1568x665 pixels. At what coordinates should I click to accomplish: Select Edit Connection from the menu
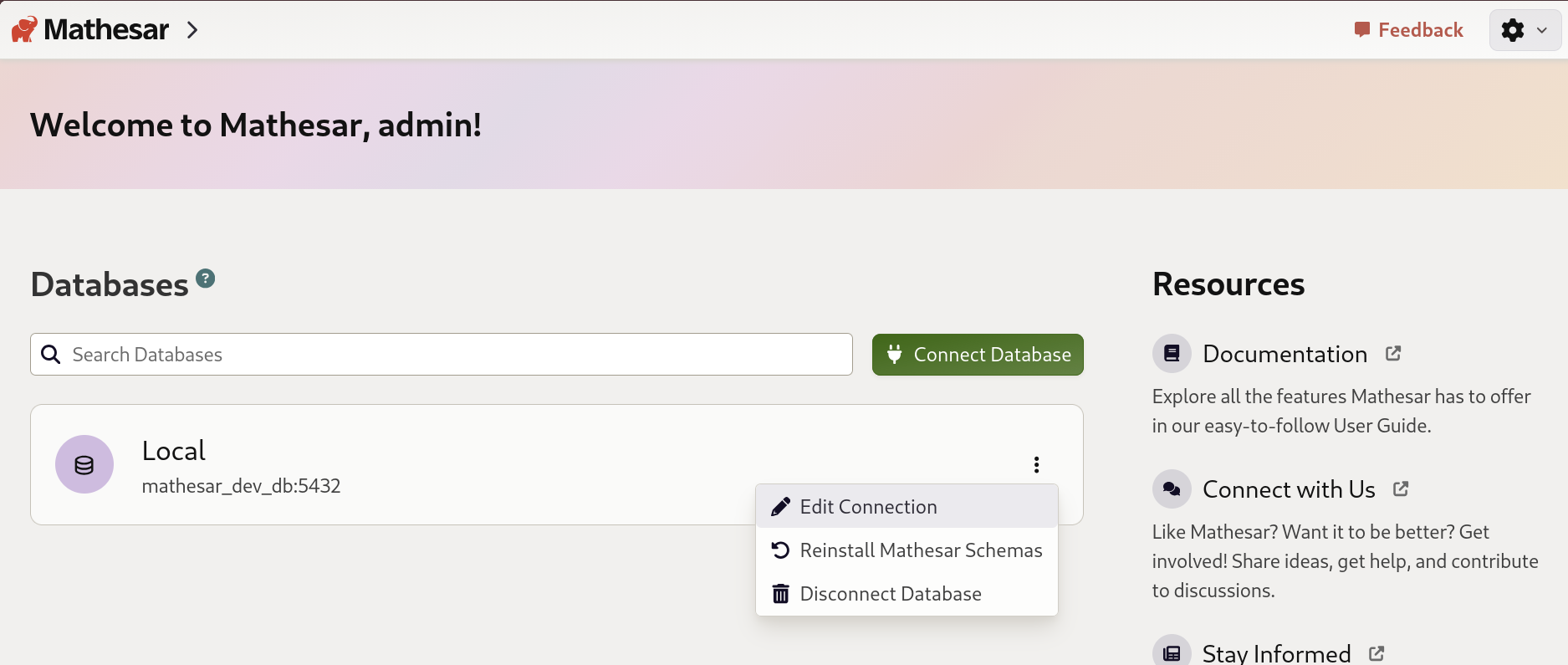pos(868,506)
